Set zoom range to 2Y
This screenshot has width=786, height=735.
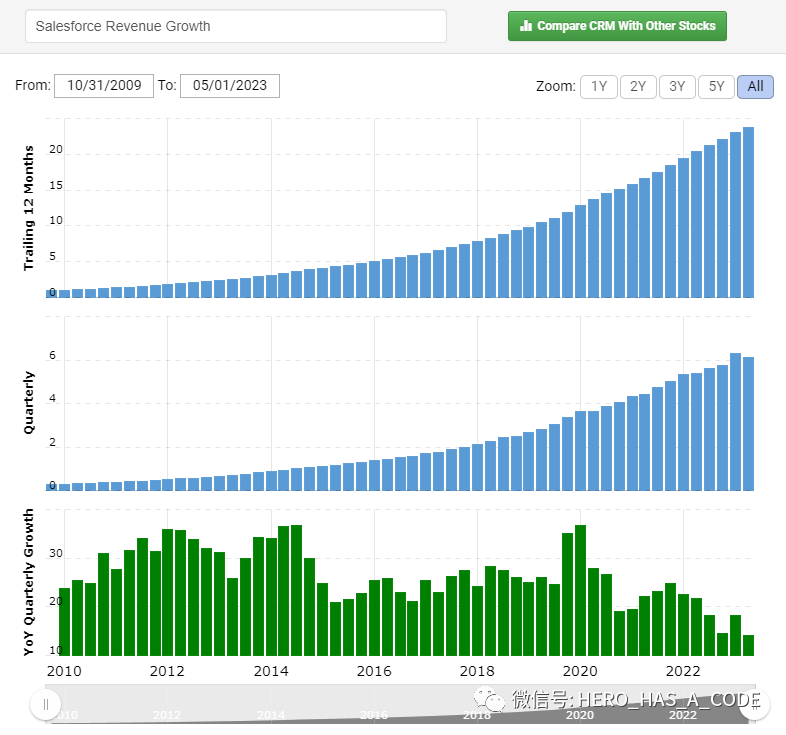pyautogui.click(x=638, y=87)
